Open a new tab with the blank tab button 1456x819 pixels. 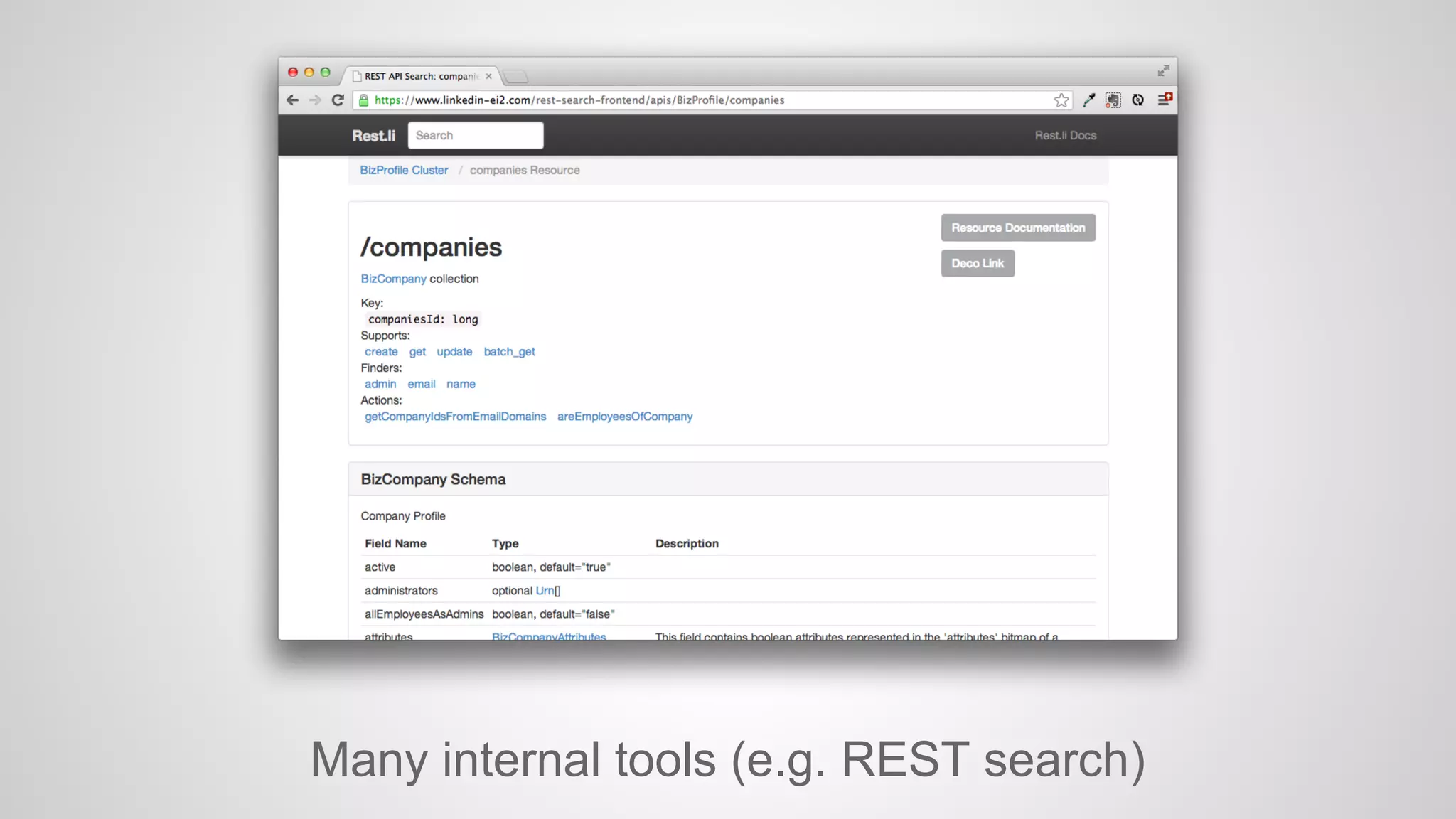click(x=515, y=76)
